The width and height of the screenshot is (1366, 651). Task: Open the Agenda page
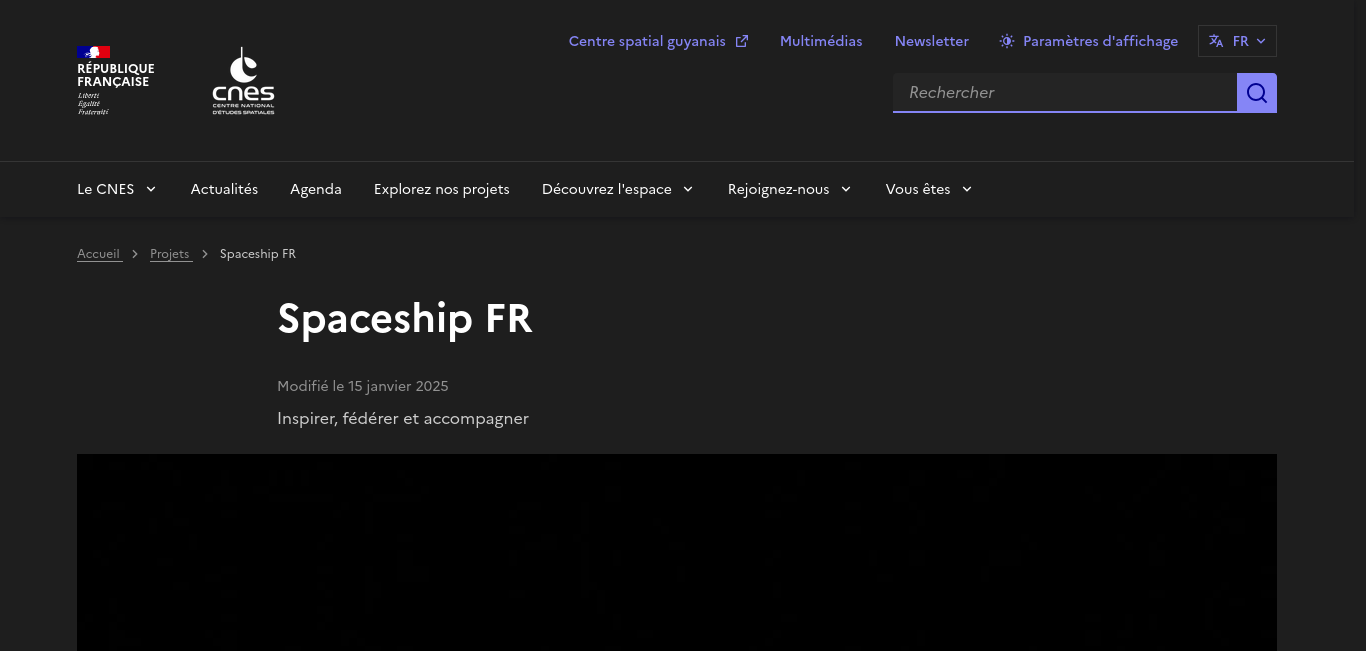(x=316, y=189)
